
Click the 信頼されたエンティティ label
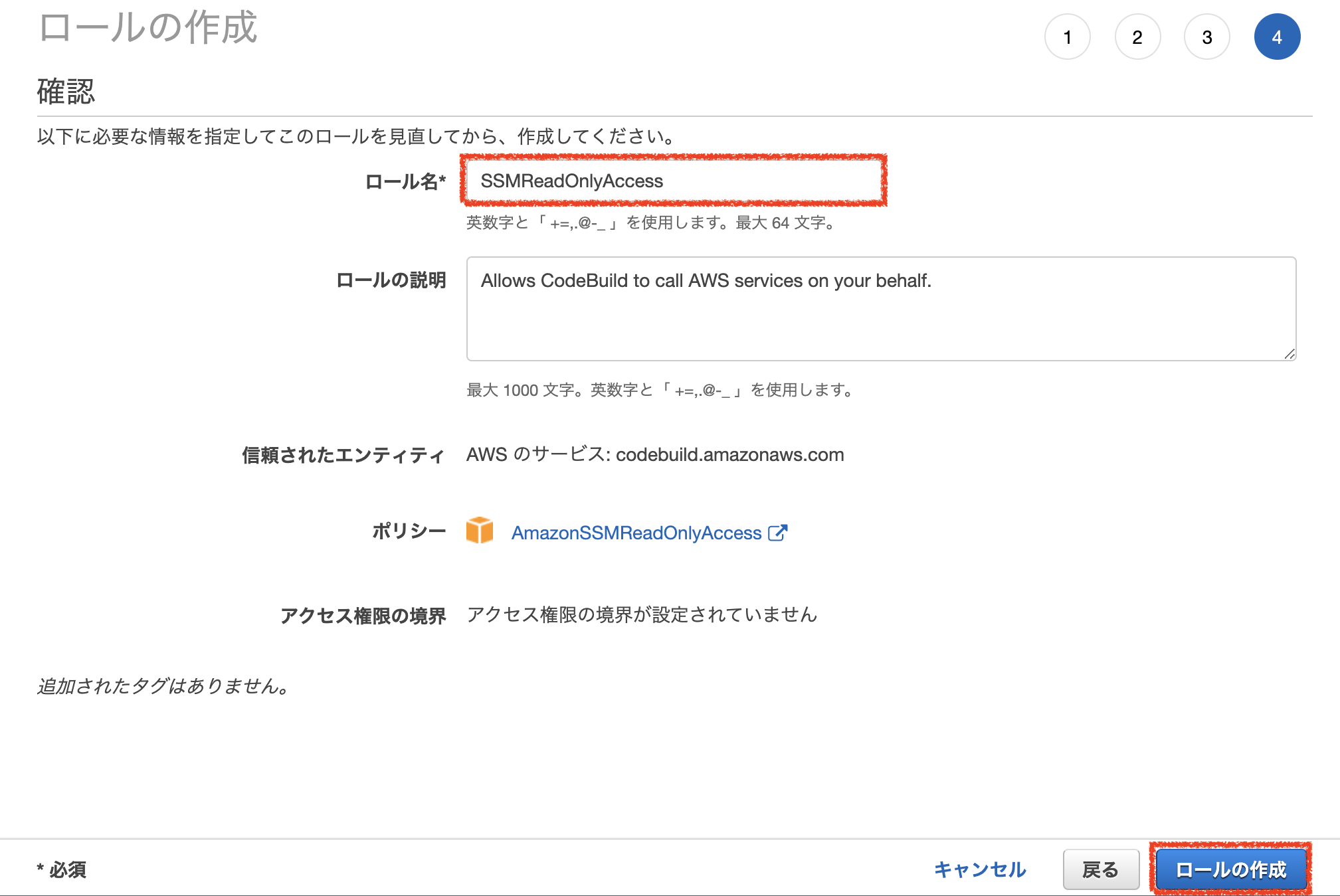343,455
